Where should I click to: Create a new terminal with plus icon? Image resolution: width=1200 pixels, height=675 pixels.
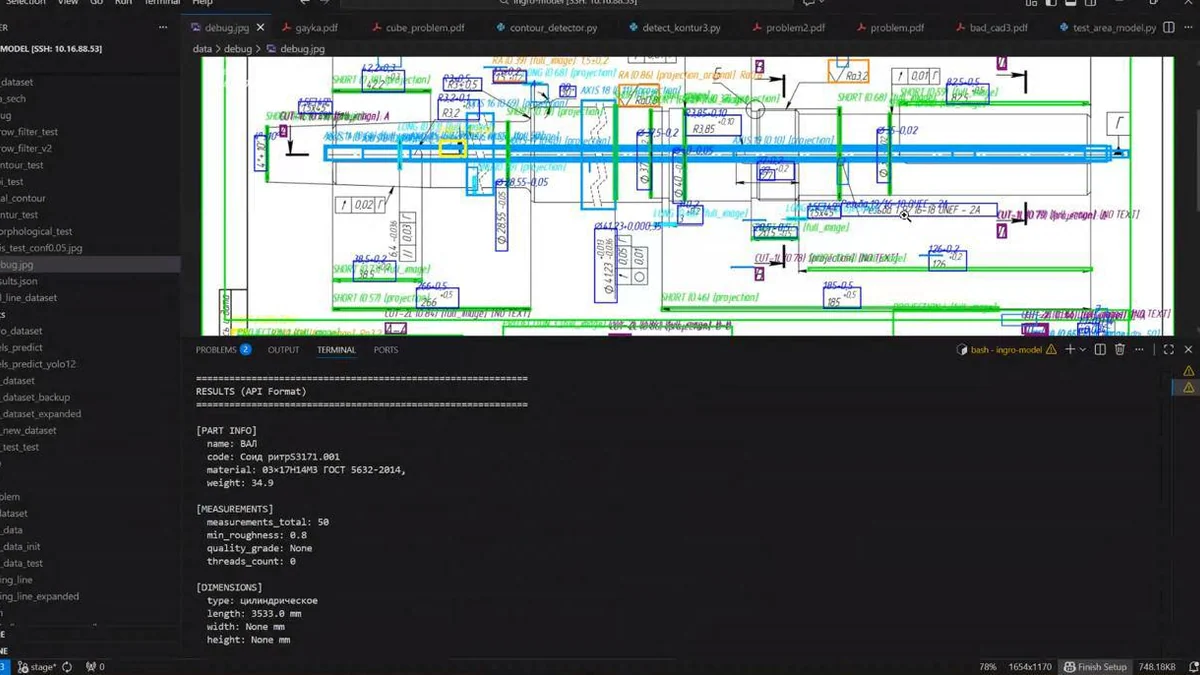tap(1070, 350)
